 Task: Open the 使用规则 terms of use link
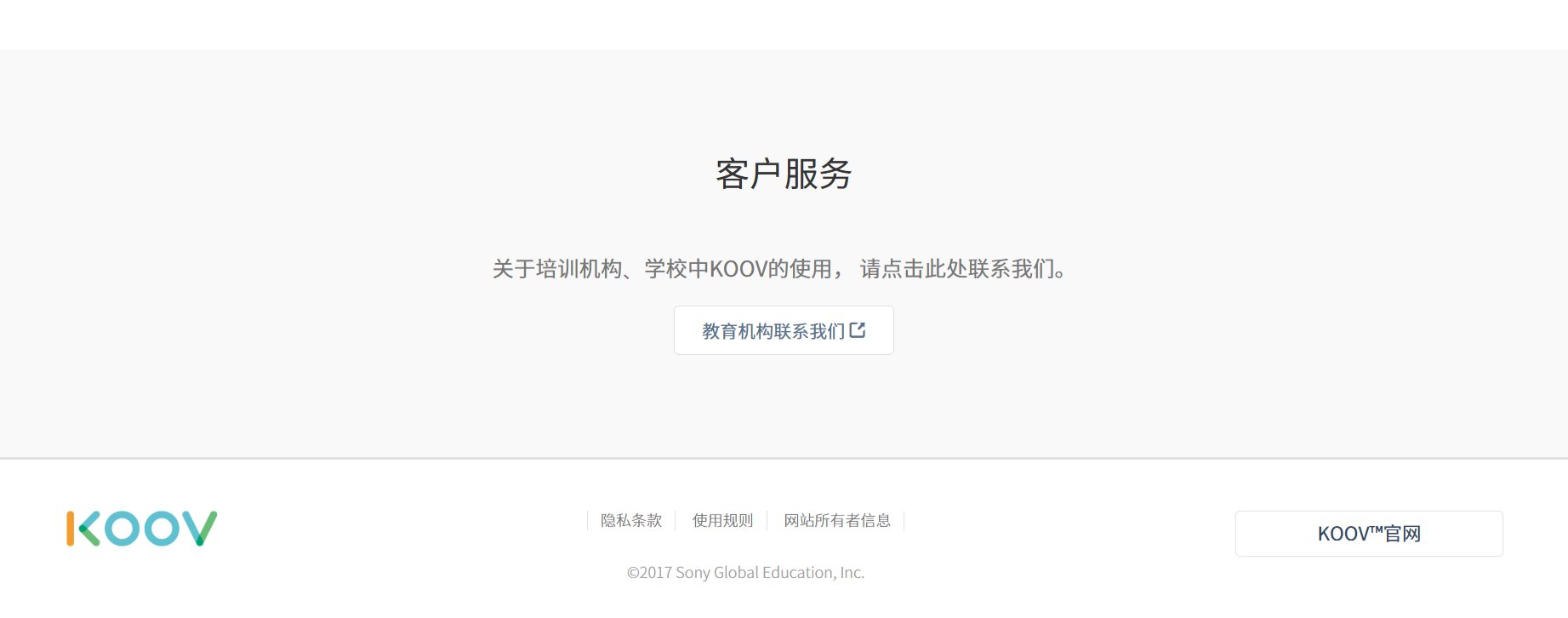tap(722, 520)
